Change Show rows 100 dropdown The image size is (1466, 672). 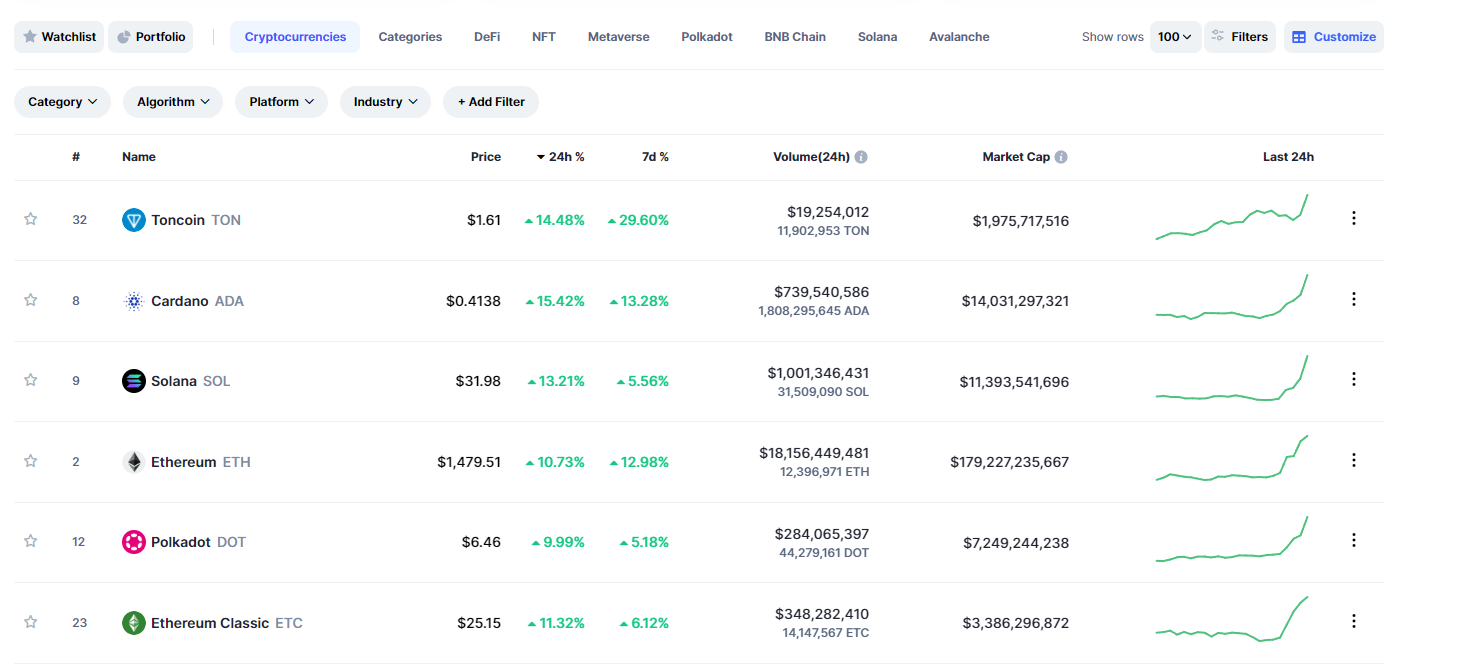tap(1175, 37)
